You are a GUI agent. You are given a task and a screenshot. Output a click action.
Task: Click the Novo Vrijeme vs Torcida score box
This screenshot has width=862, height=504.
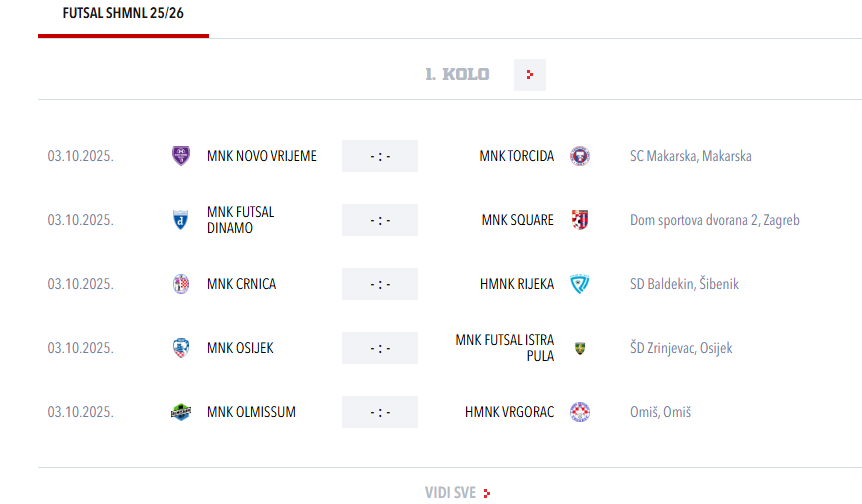click(x=380, y=156)
